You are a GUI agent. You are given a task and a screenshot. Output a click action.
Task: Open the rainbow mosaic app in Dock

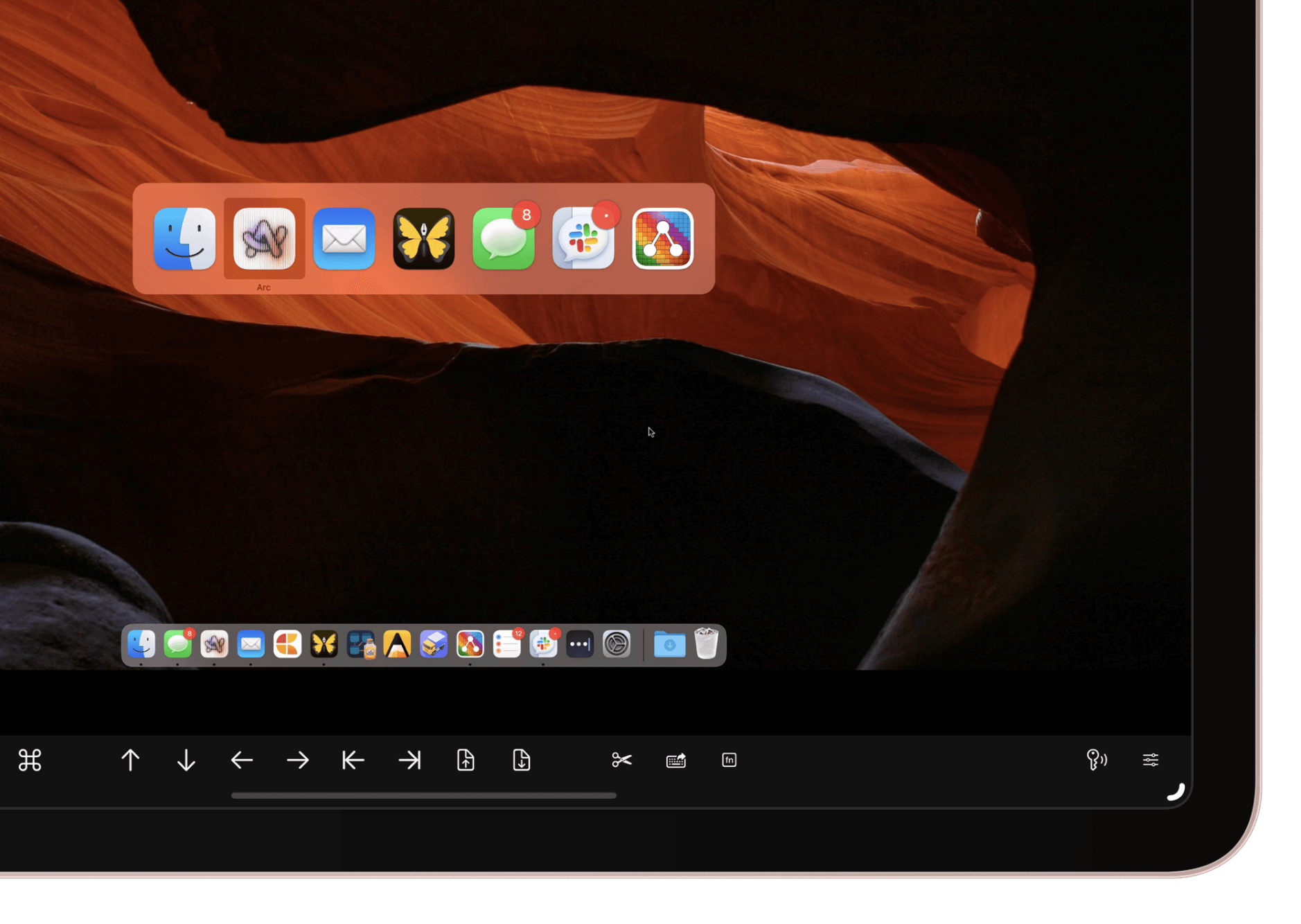[470, 644]
